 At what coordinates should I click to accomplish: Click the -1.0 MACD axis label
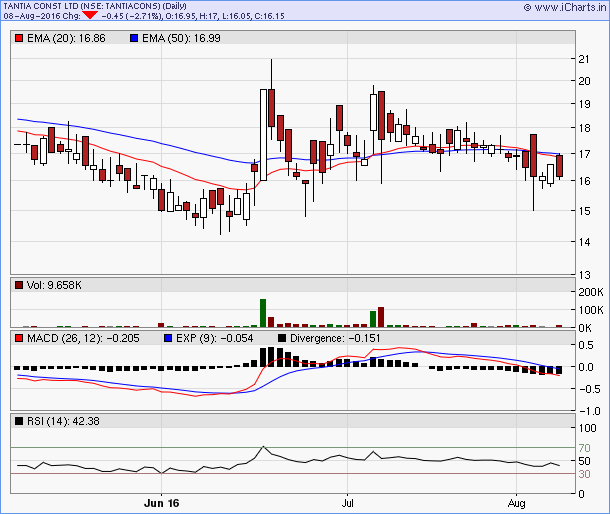[x=589, y=411]
